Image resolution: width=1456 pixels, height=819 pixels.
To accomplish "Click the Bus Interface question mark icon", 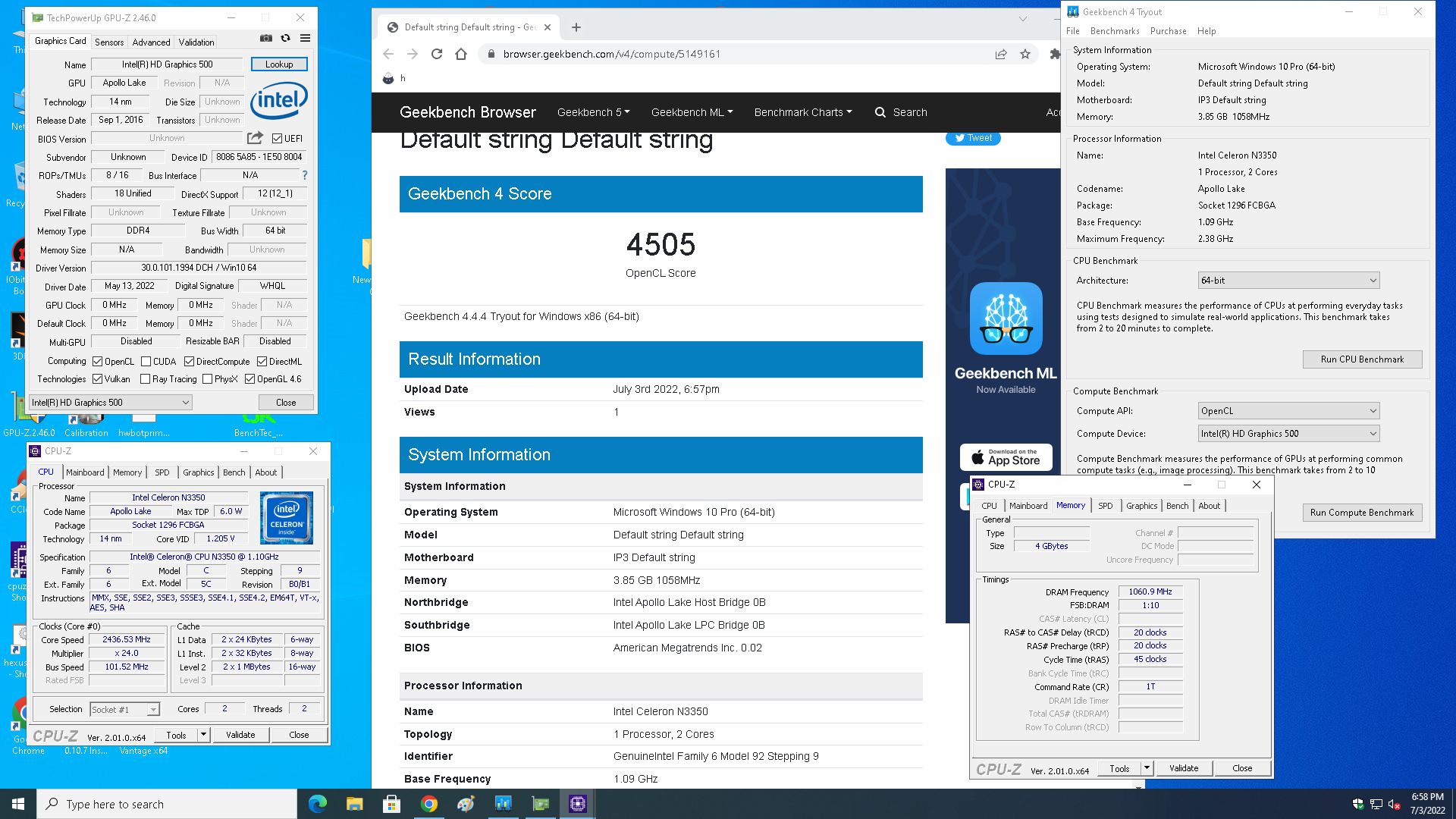I will click(305, 175).
